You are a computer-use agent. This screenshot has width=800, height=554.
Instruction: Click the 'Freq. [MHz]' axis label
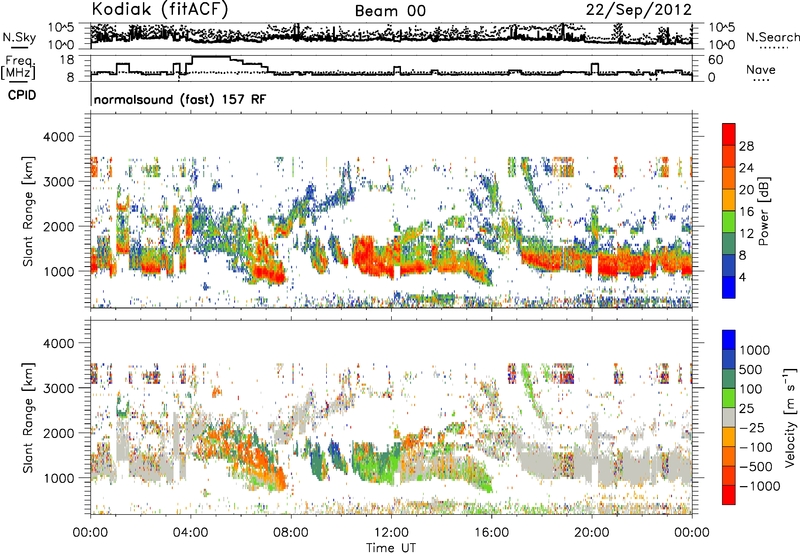[x=19, y=68]
